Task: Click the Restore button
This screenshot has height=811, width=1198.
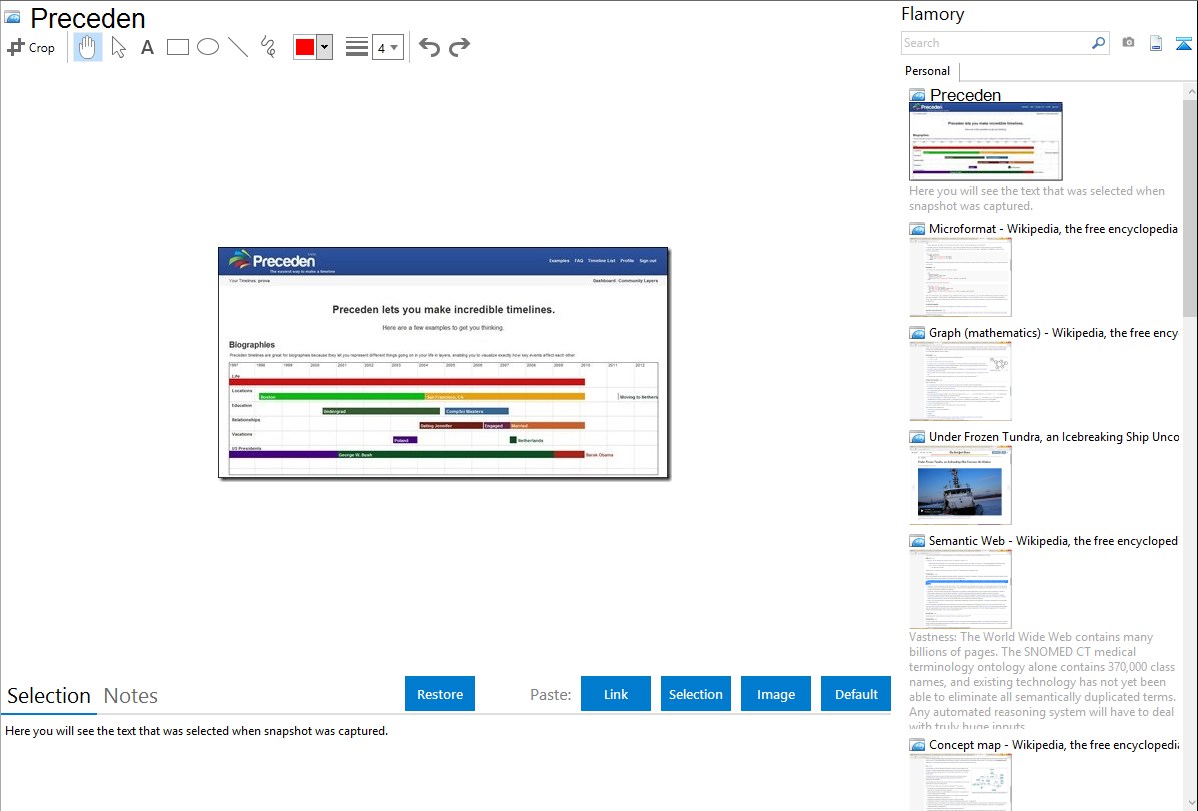Action: [440, 694]
